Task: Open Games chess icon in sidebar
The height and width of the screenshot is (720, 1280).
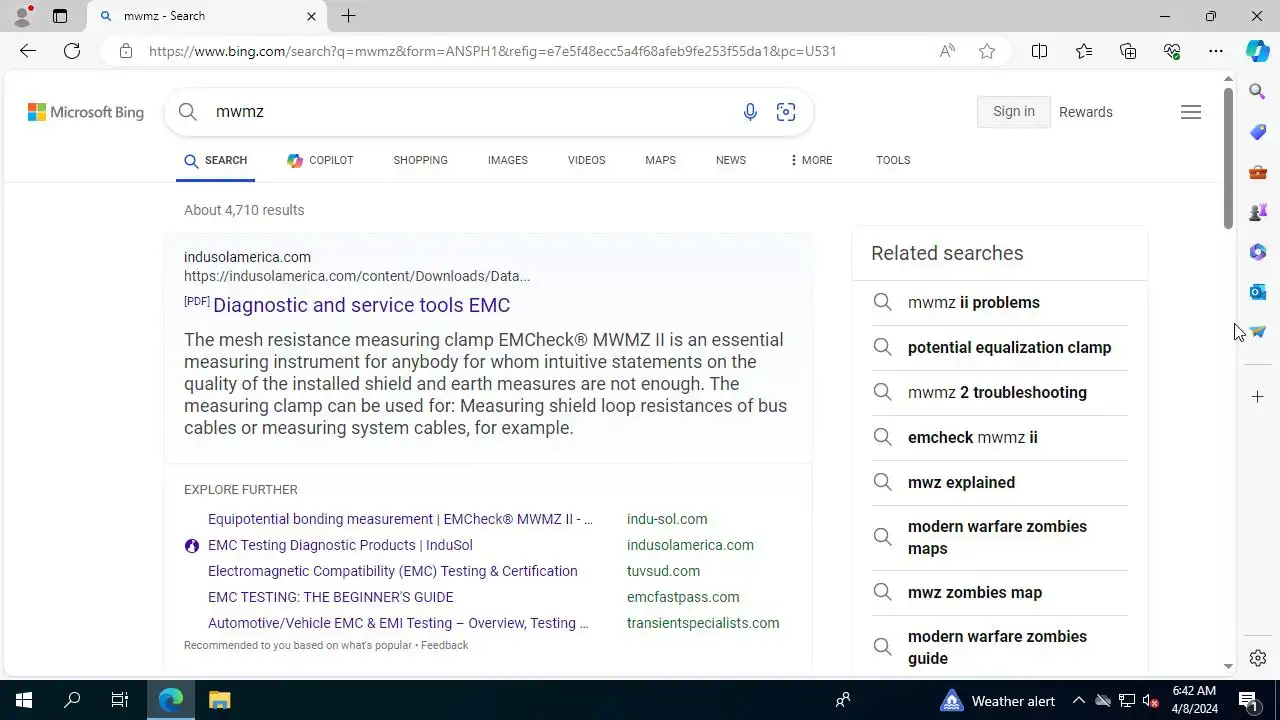Action: point(1258,212)
